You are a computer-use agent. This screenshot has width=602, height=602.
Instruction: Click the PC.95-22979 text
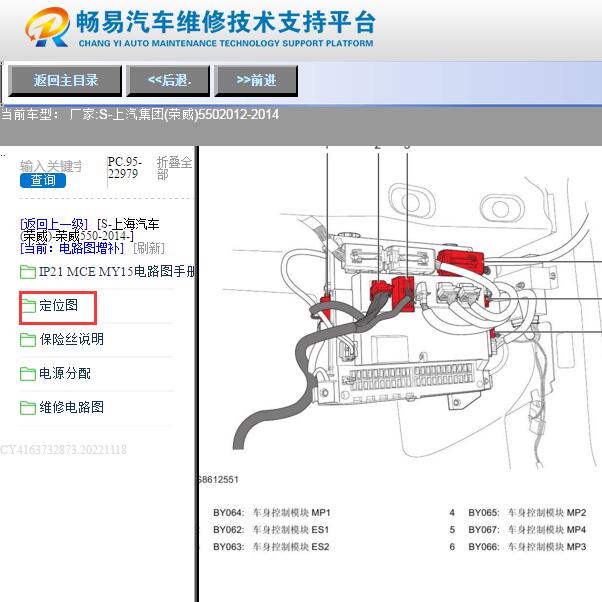pyautogui.click(x=124, y=168)
